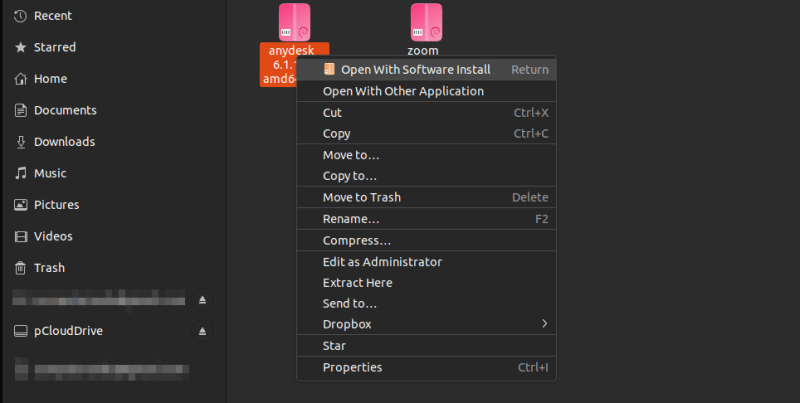Choose Move to Trash from context menu
The width and height of the screenshot is (800, 403).
[361, 197]
